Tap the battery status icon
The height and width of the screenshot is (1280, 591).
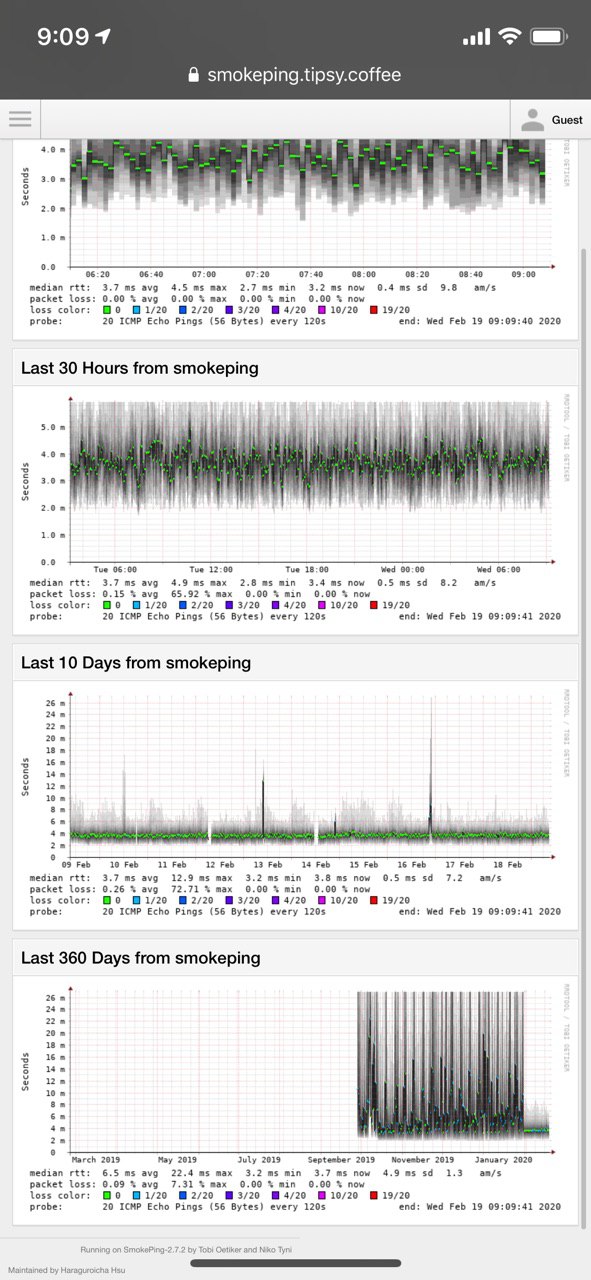(549, 37)
